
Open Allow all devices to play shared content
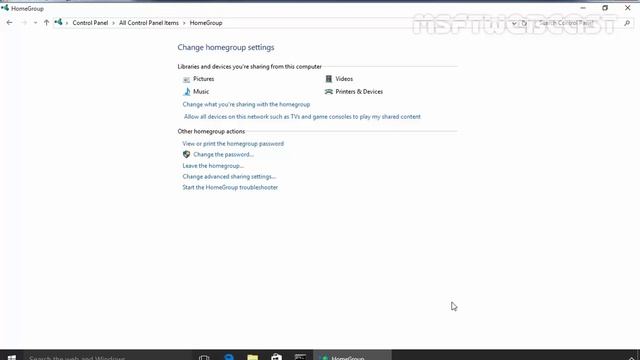click(x=302, y=117)
